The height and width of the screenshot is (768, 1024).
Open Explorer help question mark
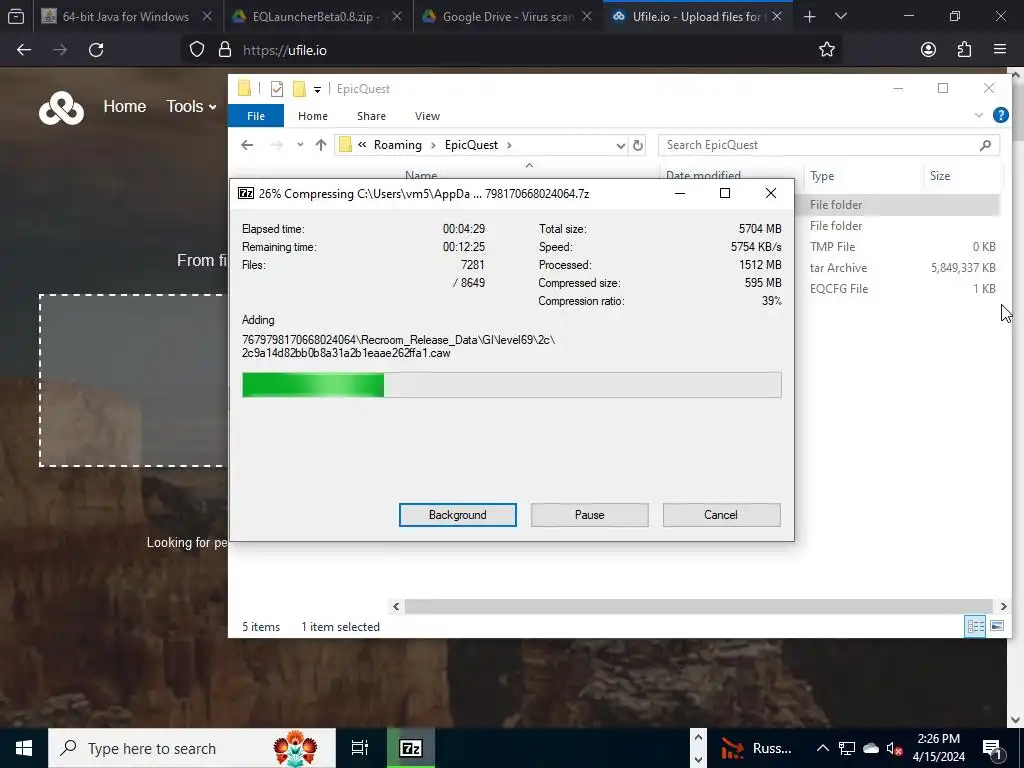click(1000, 116)
